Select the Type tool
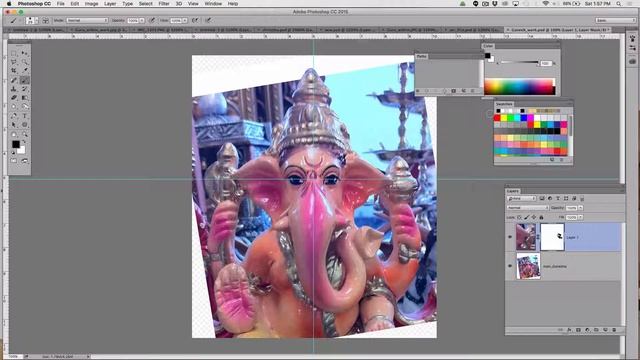Viewport: 640px width, 360px height. coord(24,116)
